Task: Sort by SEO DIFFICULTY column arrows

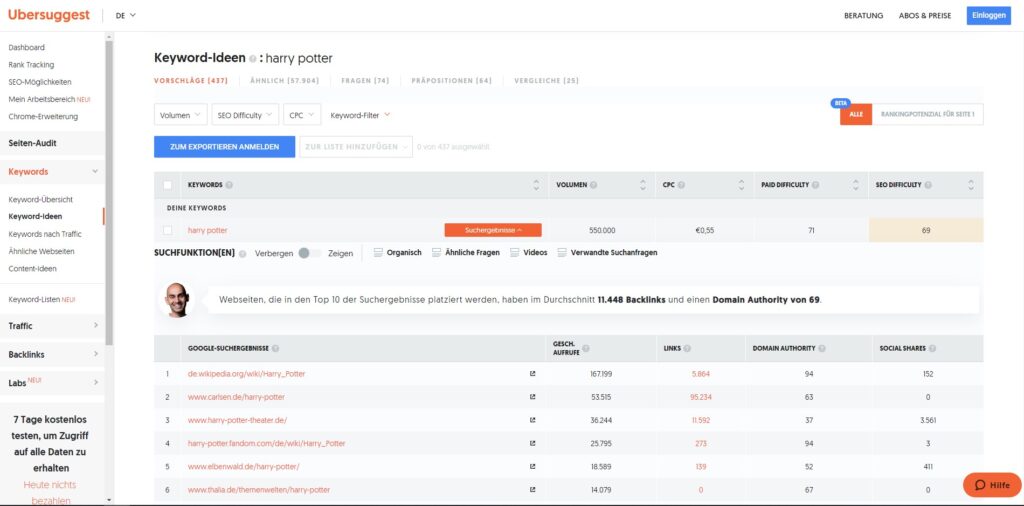Action: coord(971,185)
